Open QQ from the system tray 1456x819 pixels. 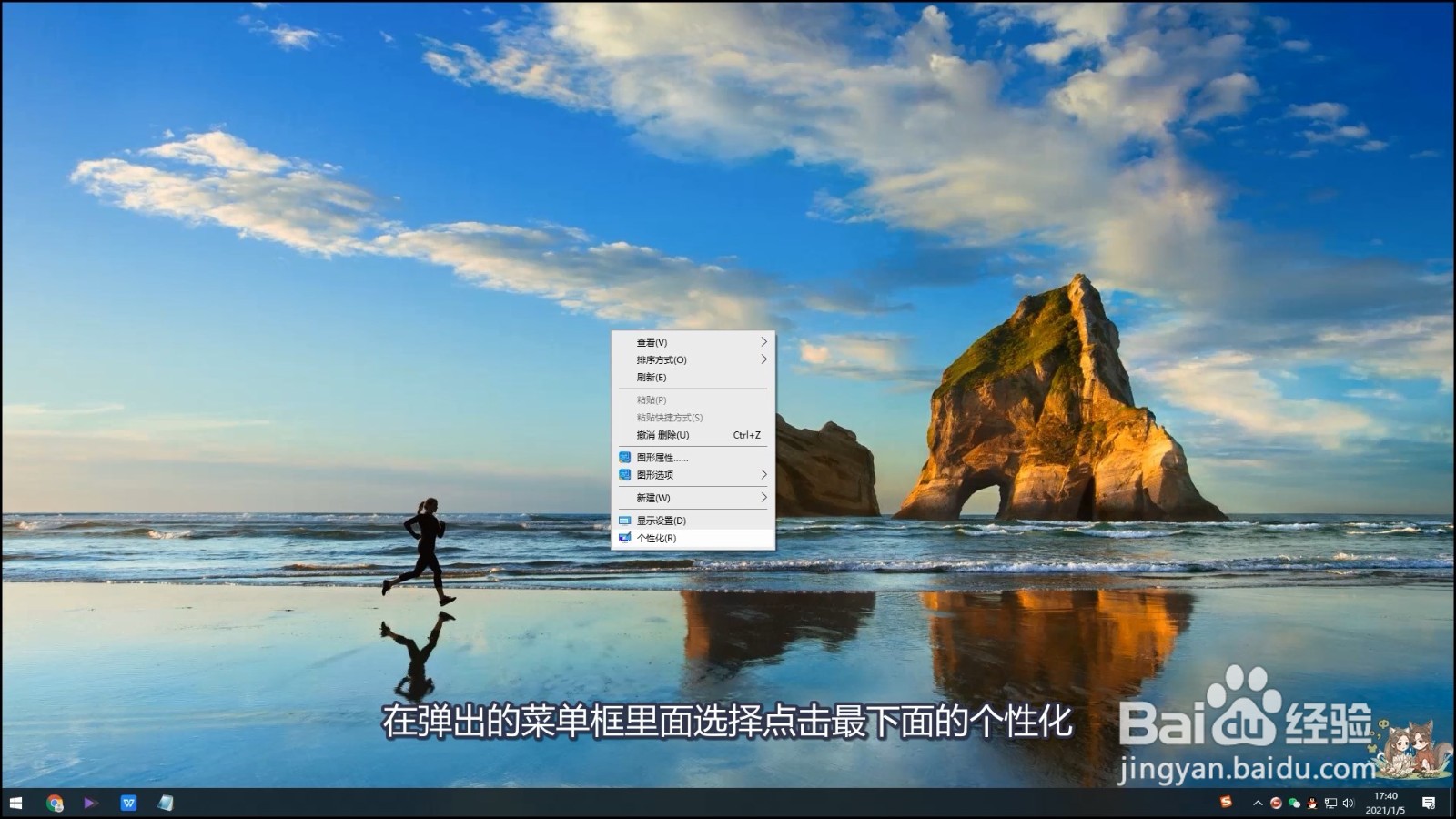[x=1311, y=804]
